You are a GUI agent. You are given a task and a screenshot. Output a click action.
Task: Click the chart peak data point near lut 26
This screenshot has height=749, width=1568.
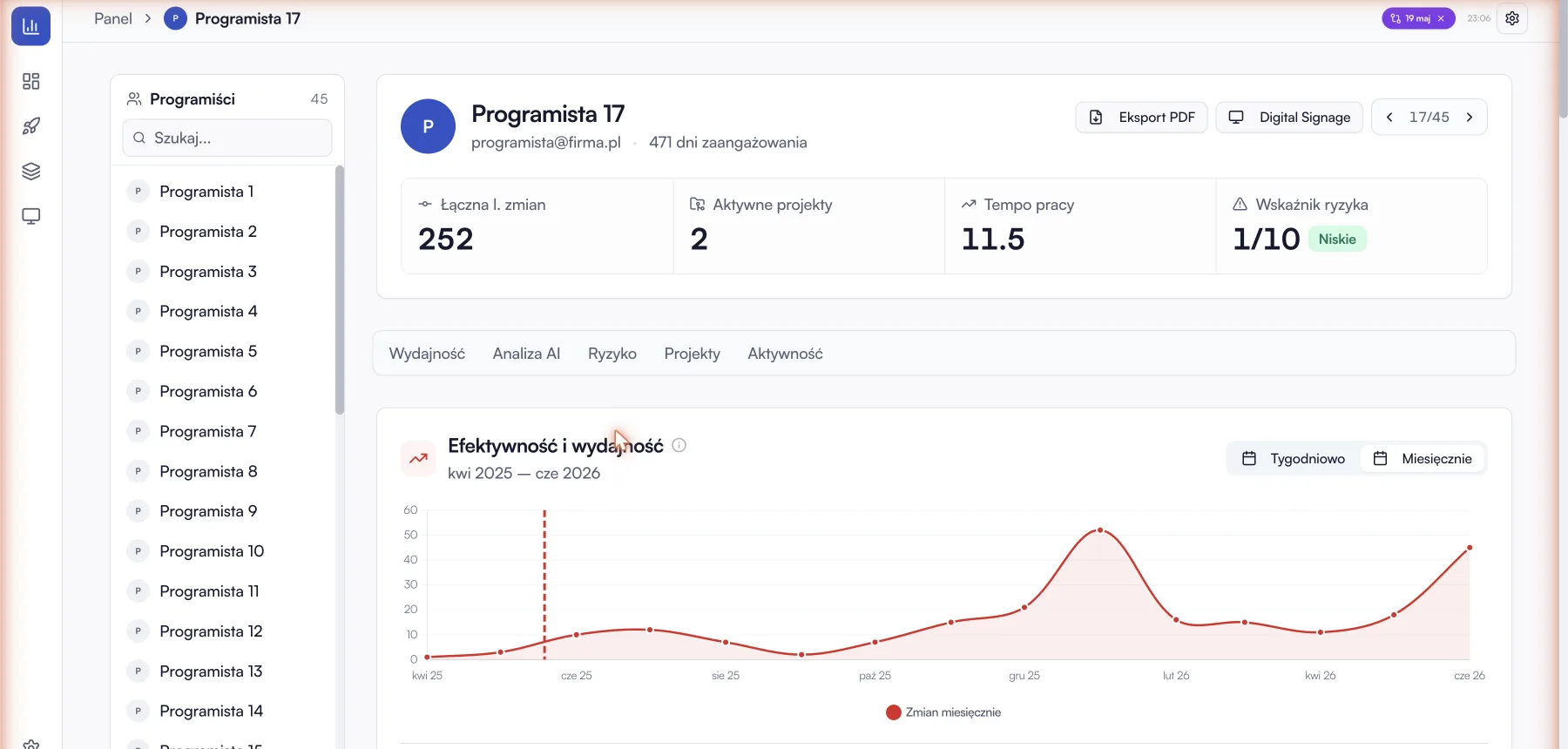[x=1100, y=530]
